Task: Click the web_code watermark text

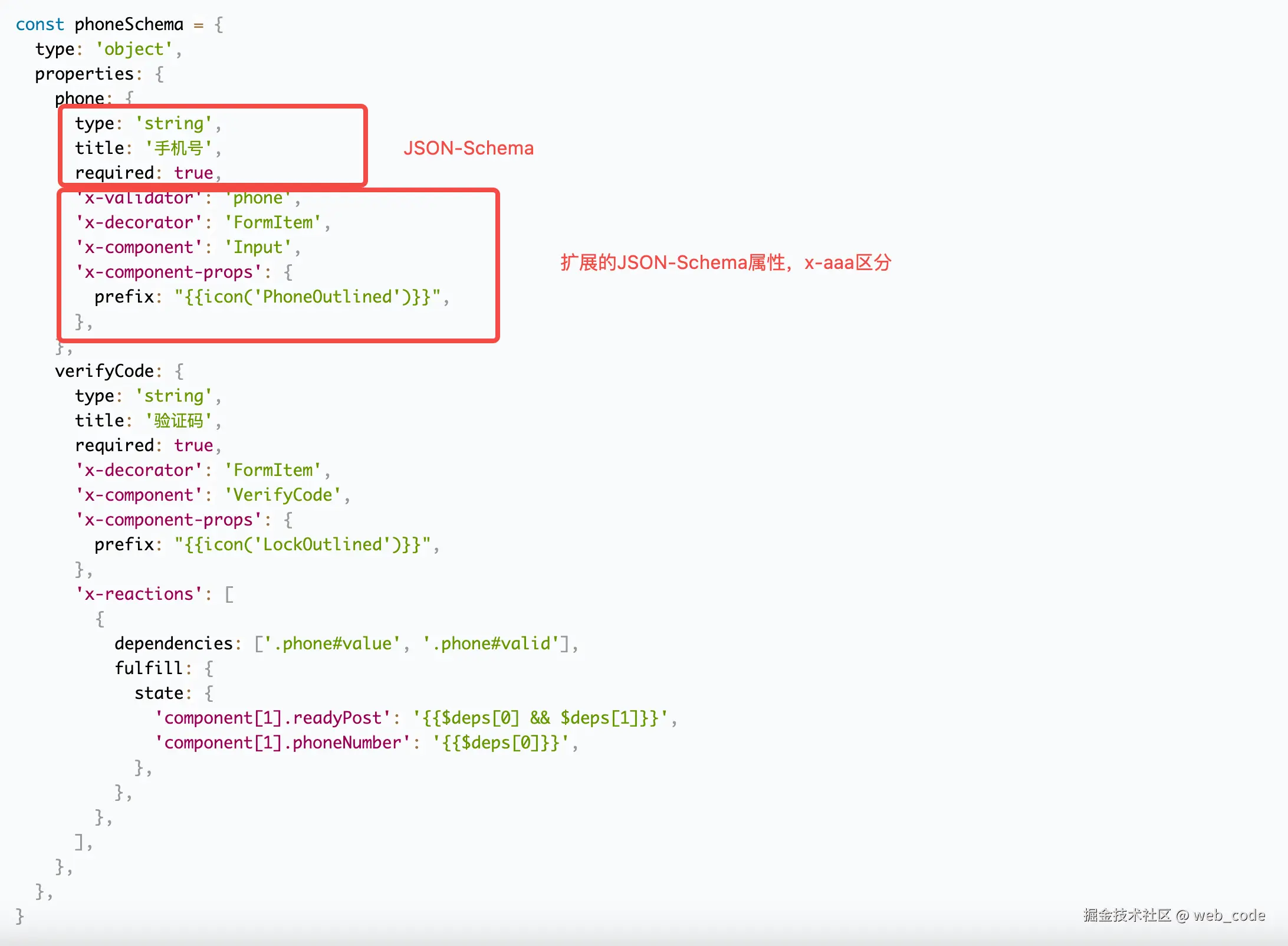Action: pyautogui.click(x=1229, y=915)
